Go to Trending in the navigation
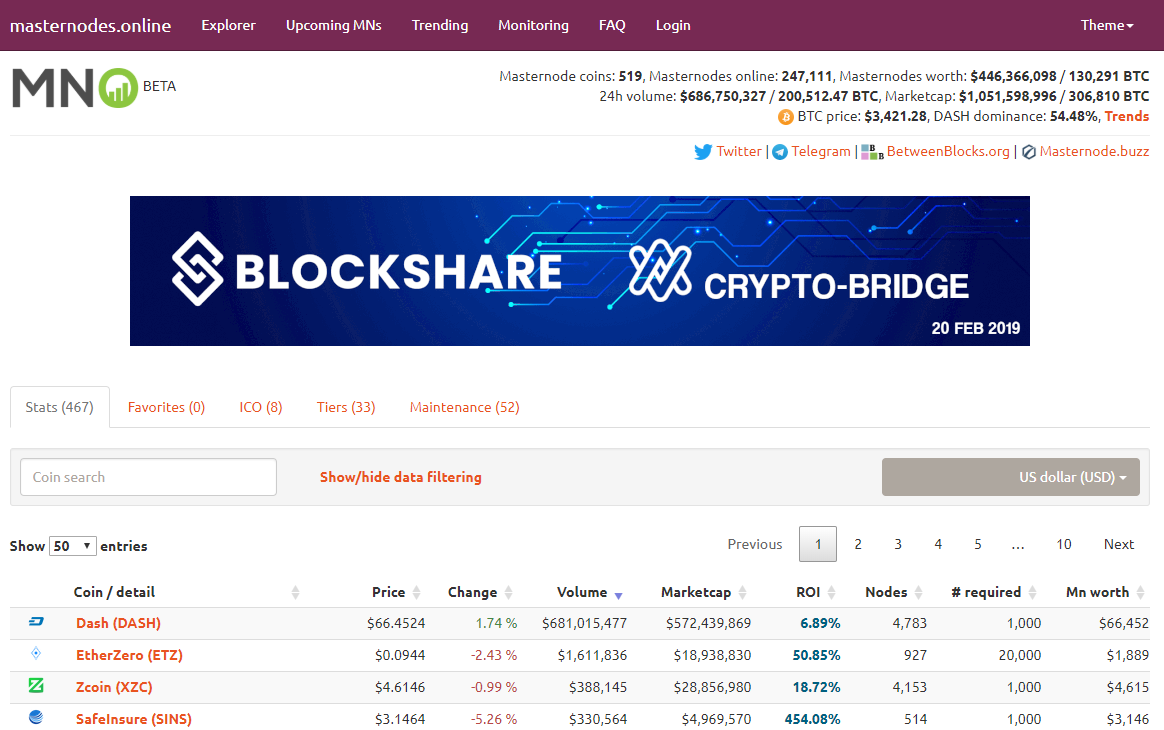 [440, 25]
